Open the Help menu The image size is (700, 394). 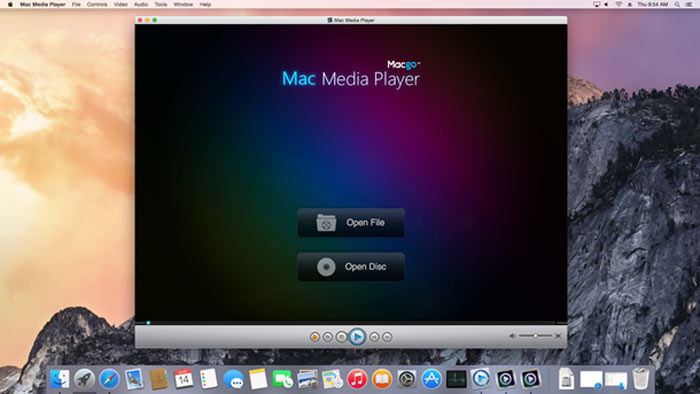[x=205, y=4]
